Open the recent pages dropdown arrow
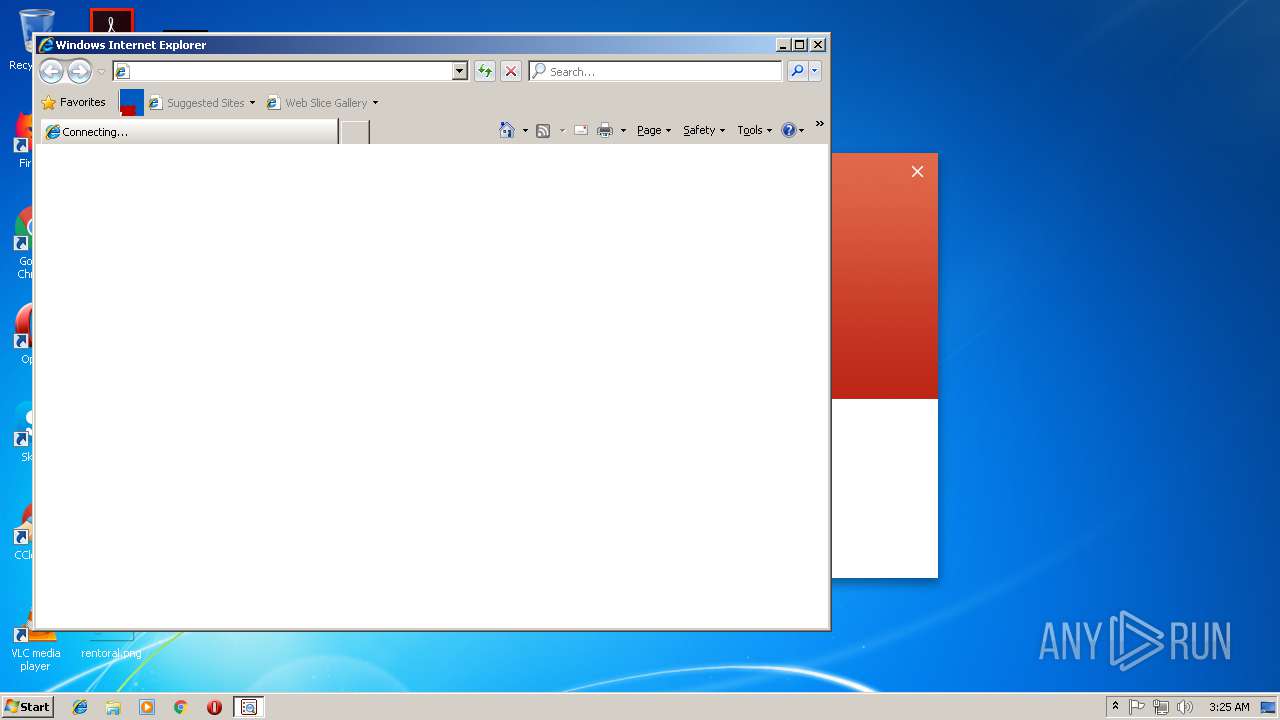The image size is (1280, 720). coord(101,72)
